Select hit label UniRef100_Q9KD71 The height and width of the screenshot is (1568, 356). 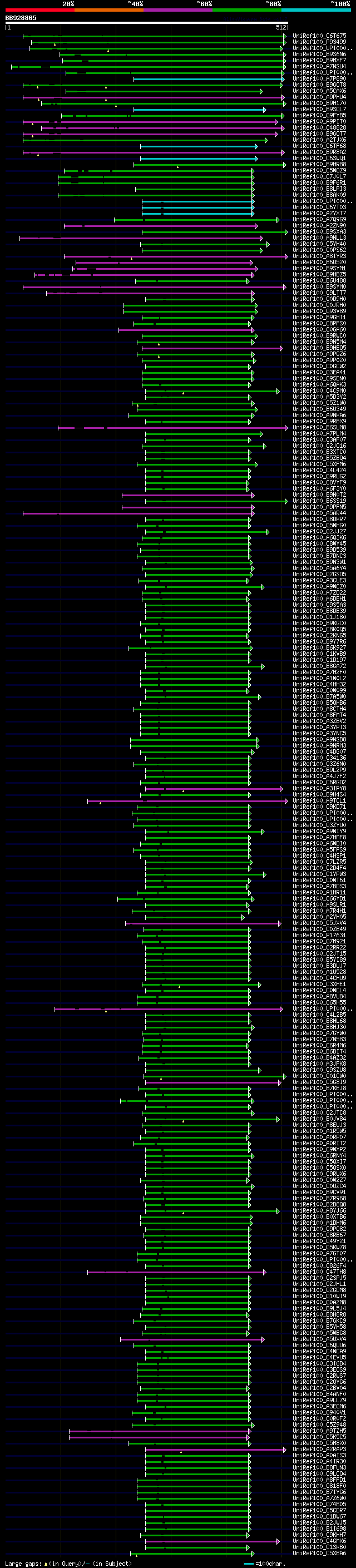coord(319,807)
